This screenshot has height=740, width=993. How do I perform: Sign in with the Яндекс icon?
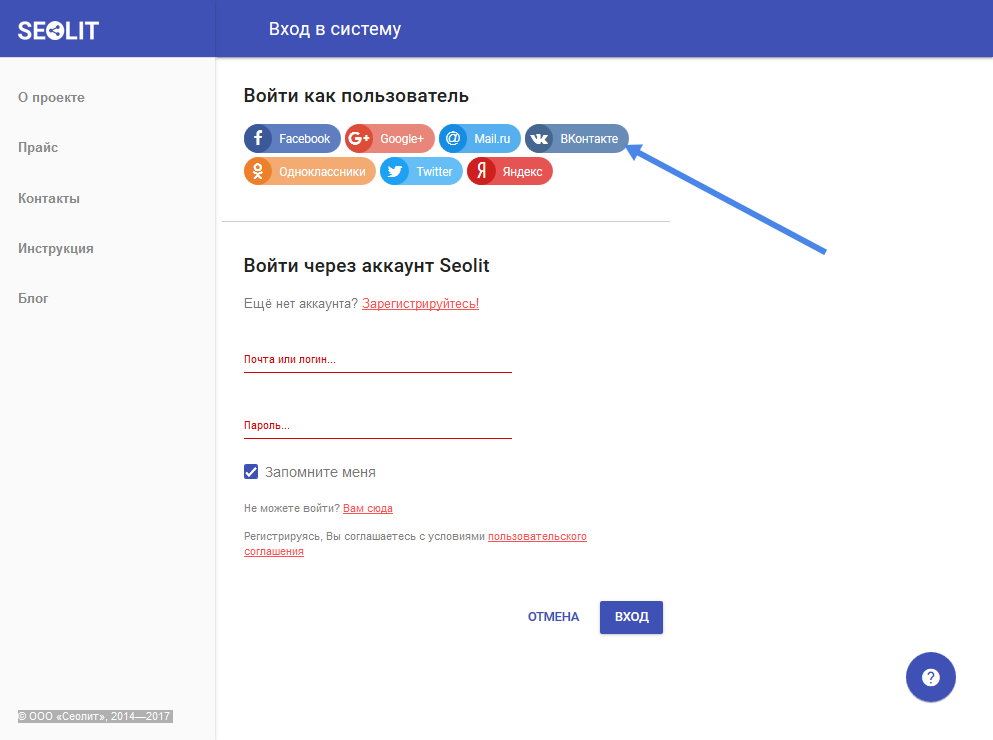click(x=482, y=172)
